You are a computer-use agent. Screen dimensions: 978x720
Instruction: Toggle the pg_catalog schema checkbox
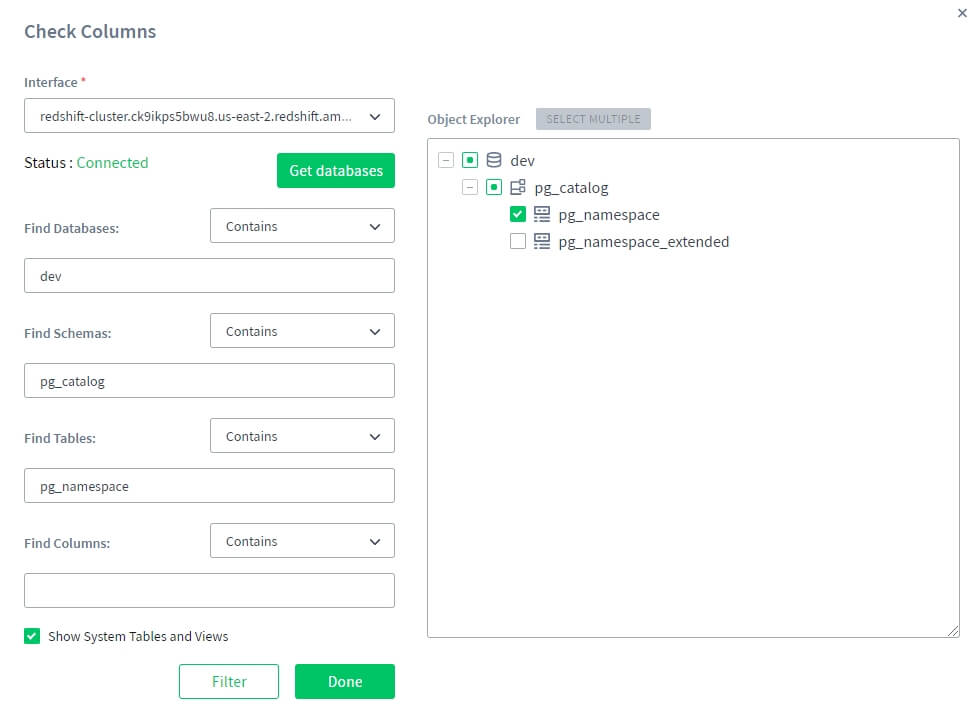494,187
